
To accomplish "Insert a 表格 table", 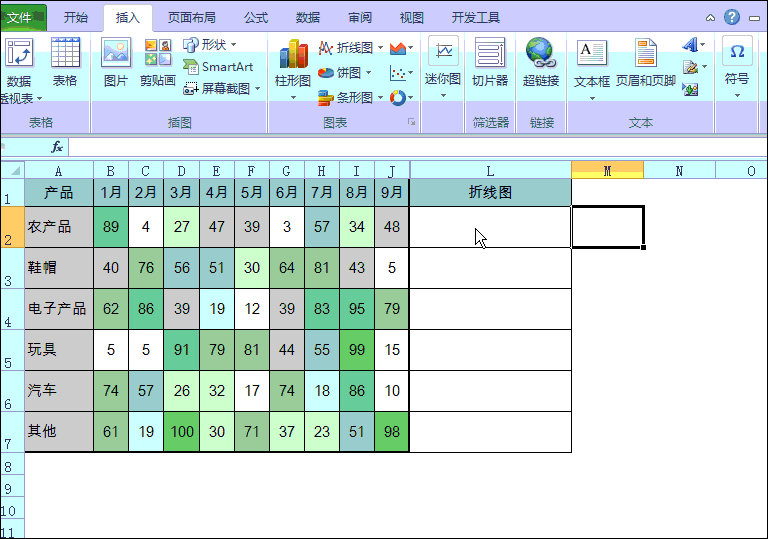I will coord(65,52).
